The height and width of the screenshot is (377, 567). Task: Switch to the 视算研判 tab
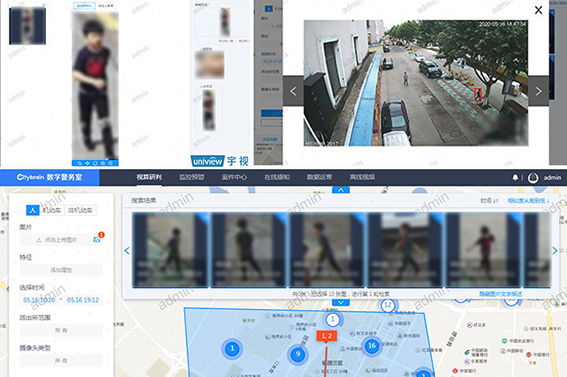click(x=149, y=177)
